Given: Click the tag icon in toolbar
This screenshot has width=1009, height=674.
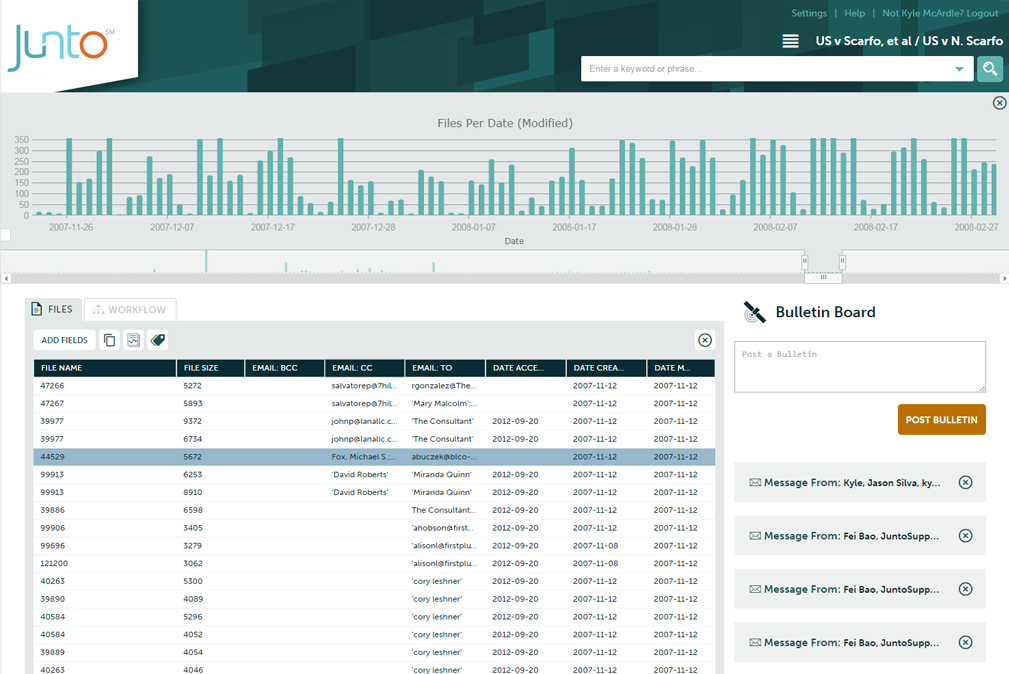Looking at the screenshot, I should pyautogui.click(x=157, y=340).
